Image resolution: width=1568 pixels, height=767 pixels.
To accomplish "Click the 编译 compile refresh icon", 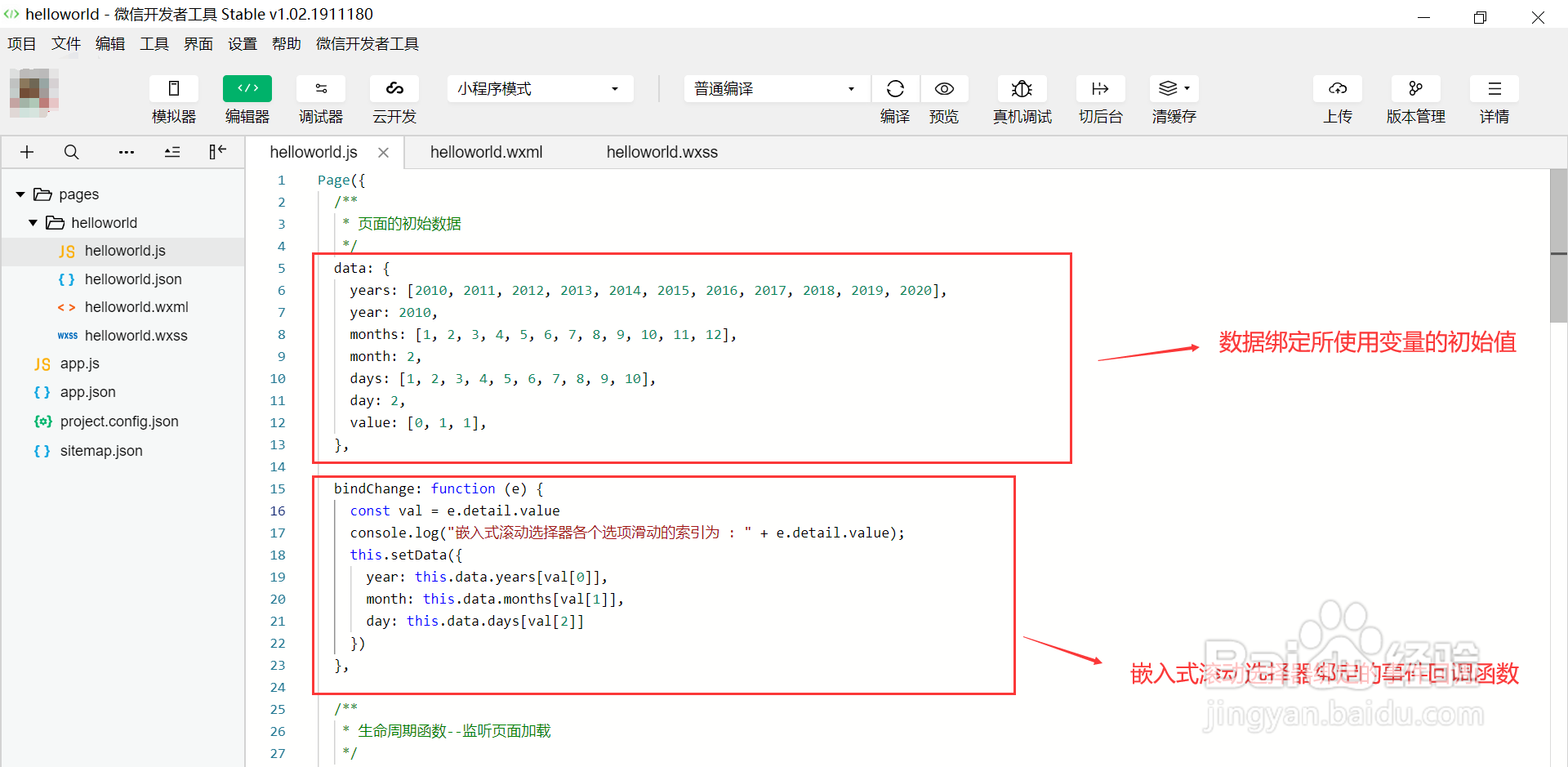I will (x=895, y=88).
